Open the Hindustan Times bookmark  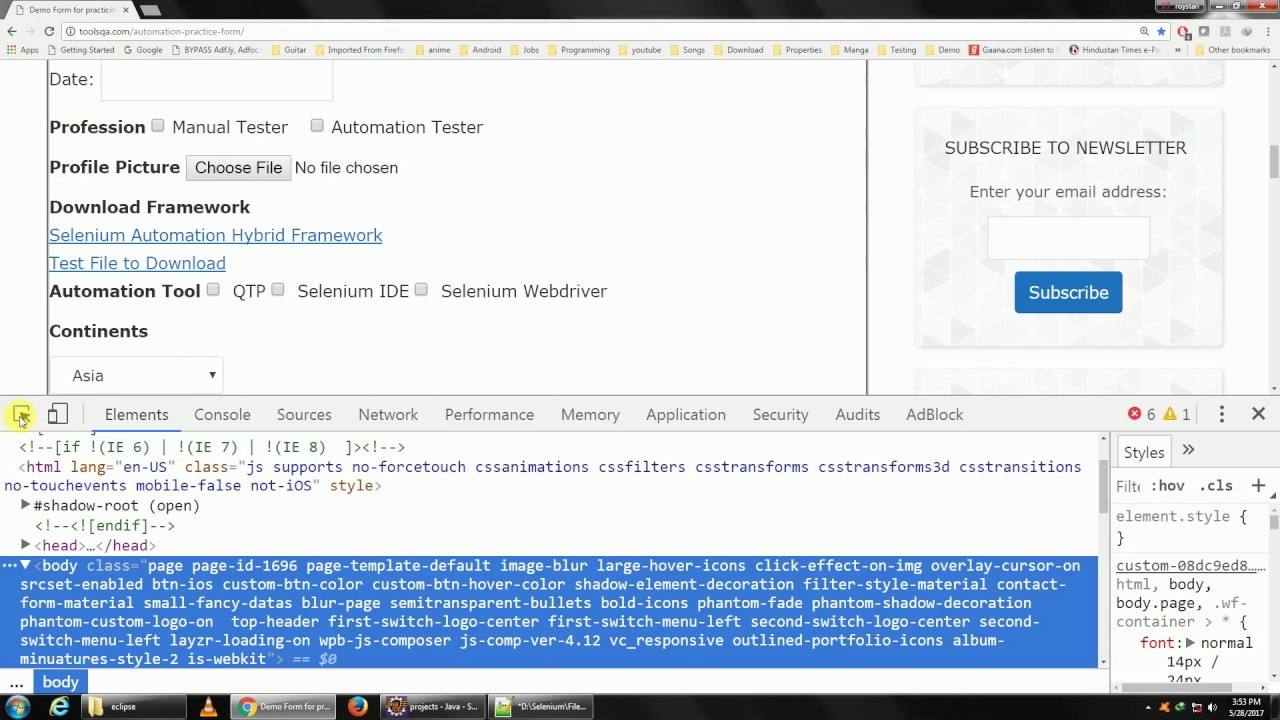click(1114, 50)
